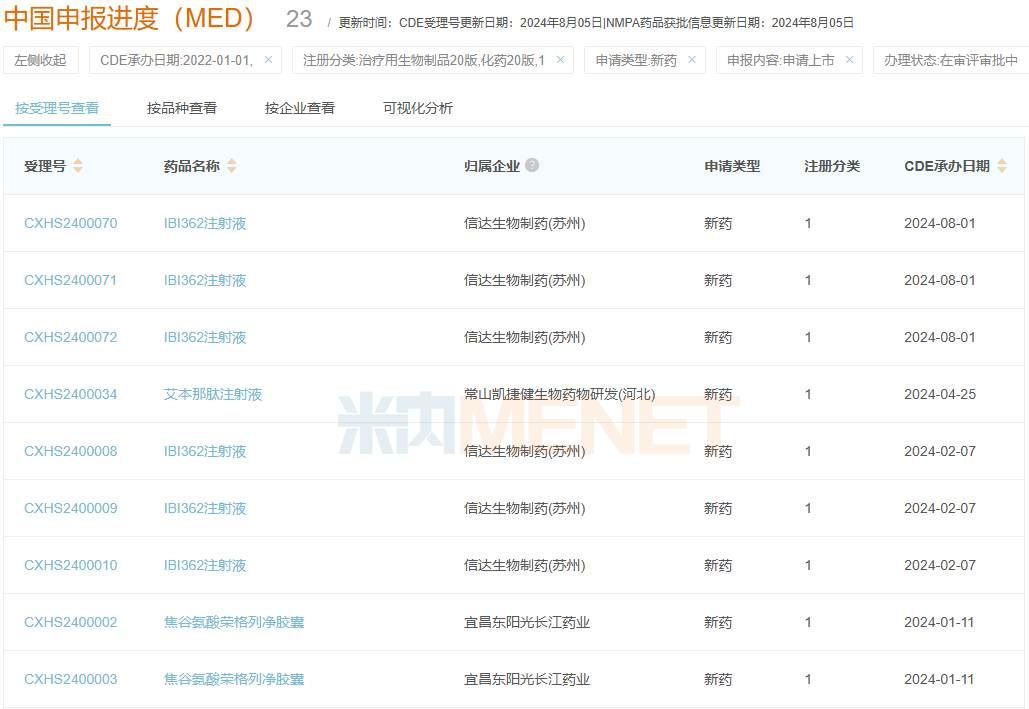Open receipt number link CXHS2400034
Image resolution: width=1029 pixels, height=709 pixels.
tap(71, 394)
